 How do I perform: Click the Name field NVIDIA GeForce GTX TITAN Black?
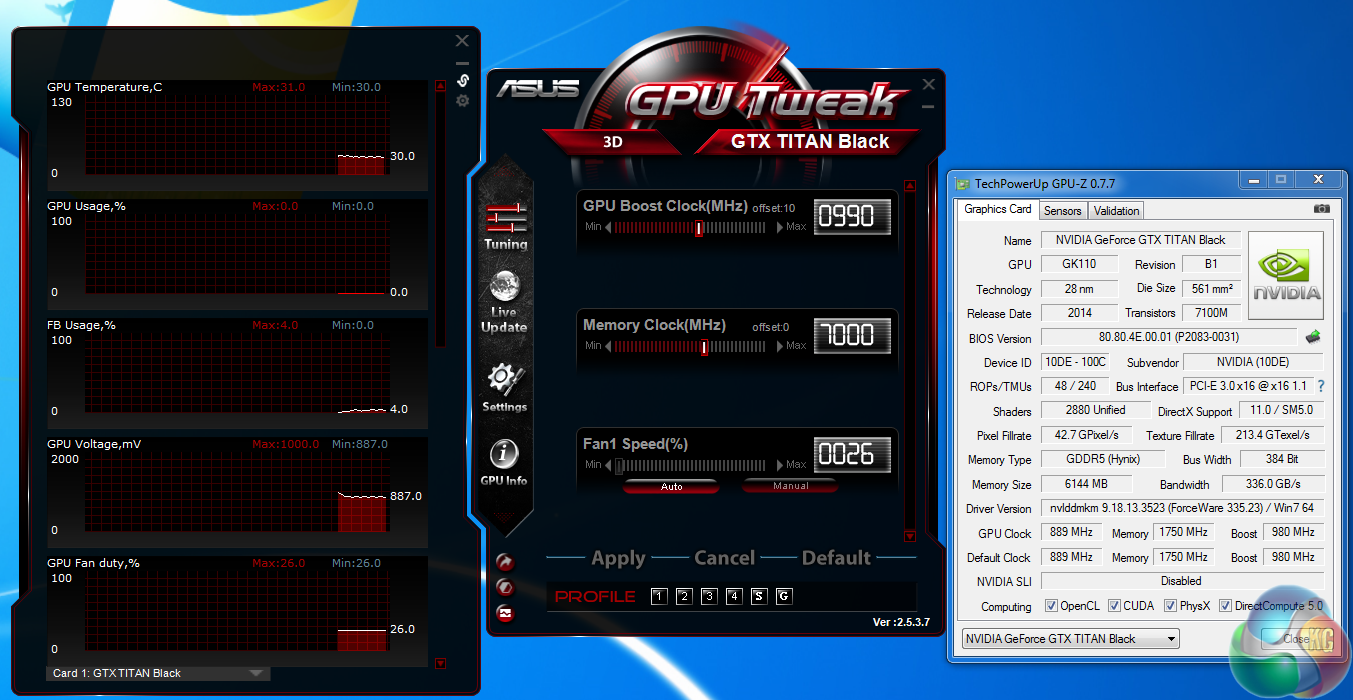point(1141,240)
